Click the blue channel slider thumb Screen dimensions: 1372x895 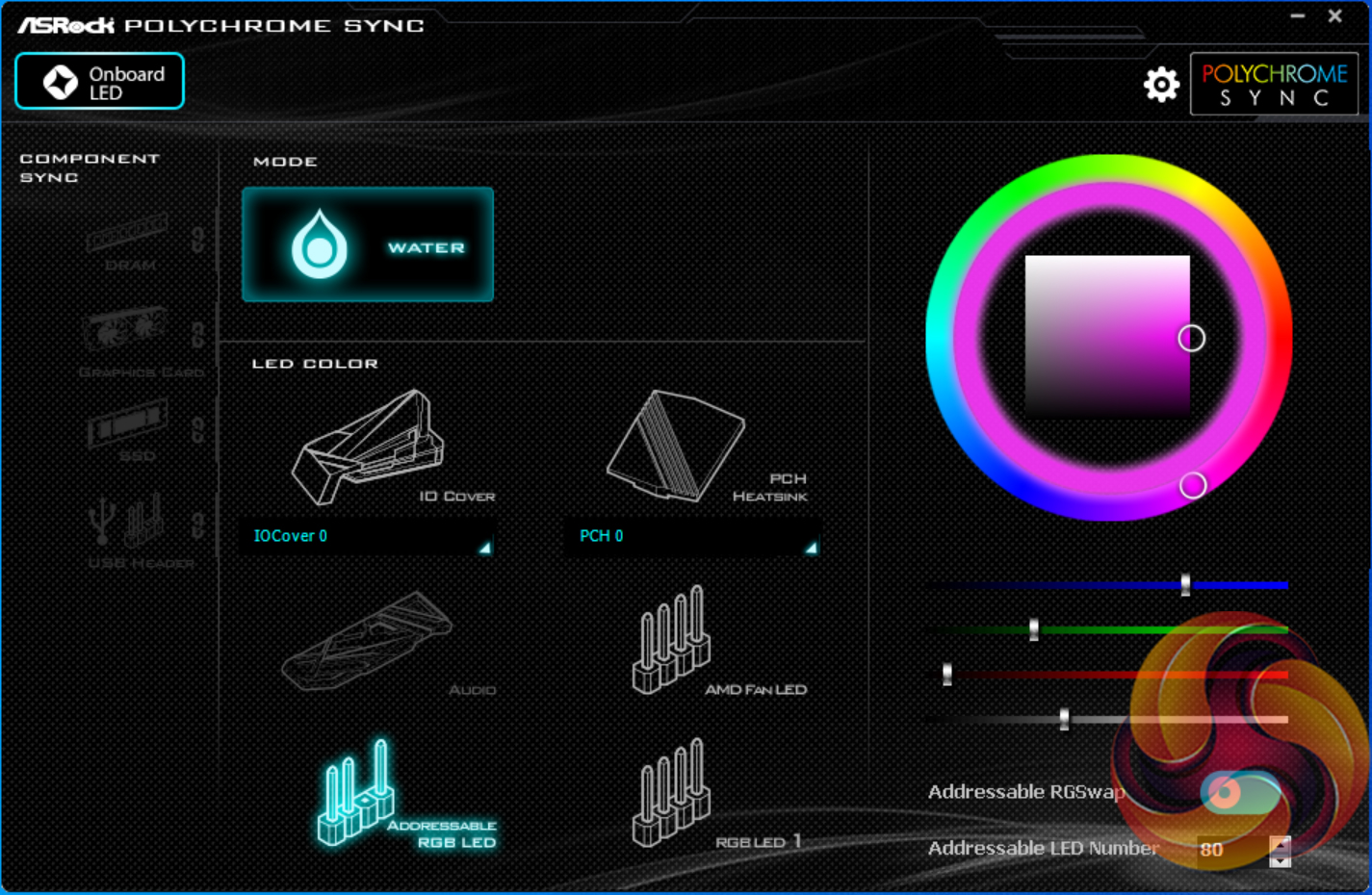tap(1185, 584)
